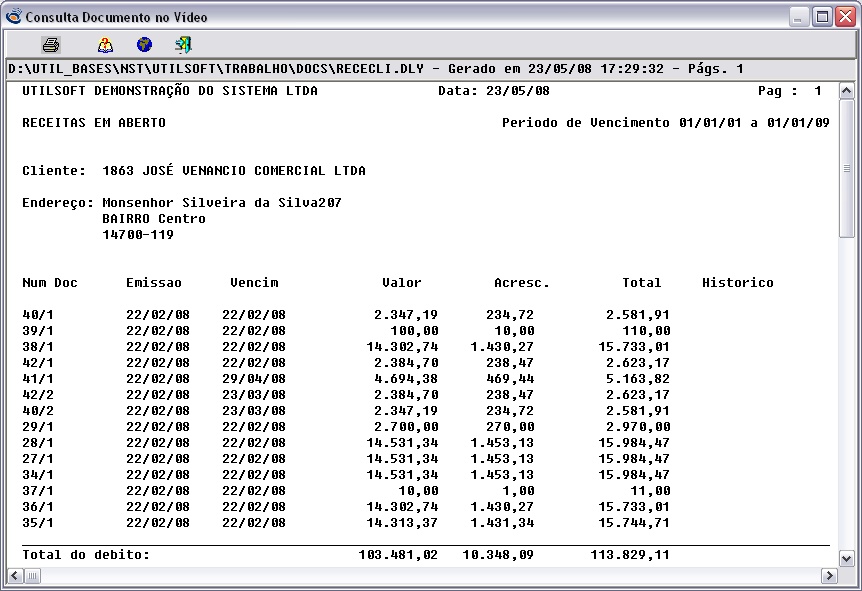Click document number '41/1'
The height and width of the screenshot is (591, 862).
coord(38,378)
